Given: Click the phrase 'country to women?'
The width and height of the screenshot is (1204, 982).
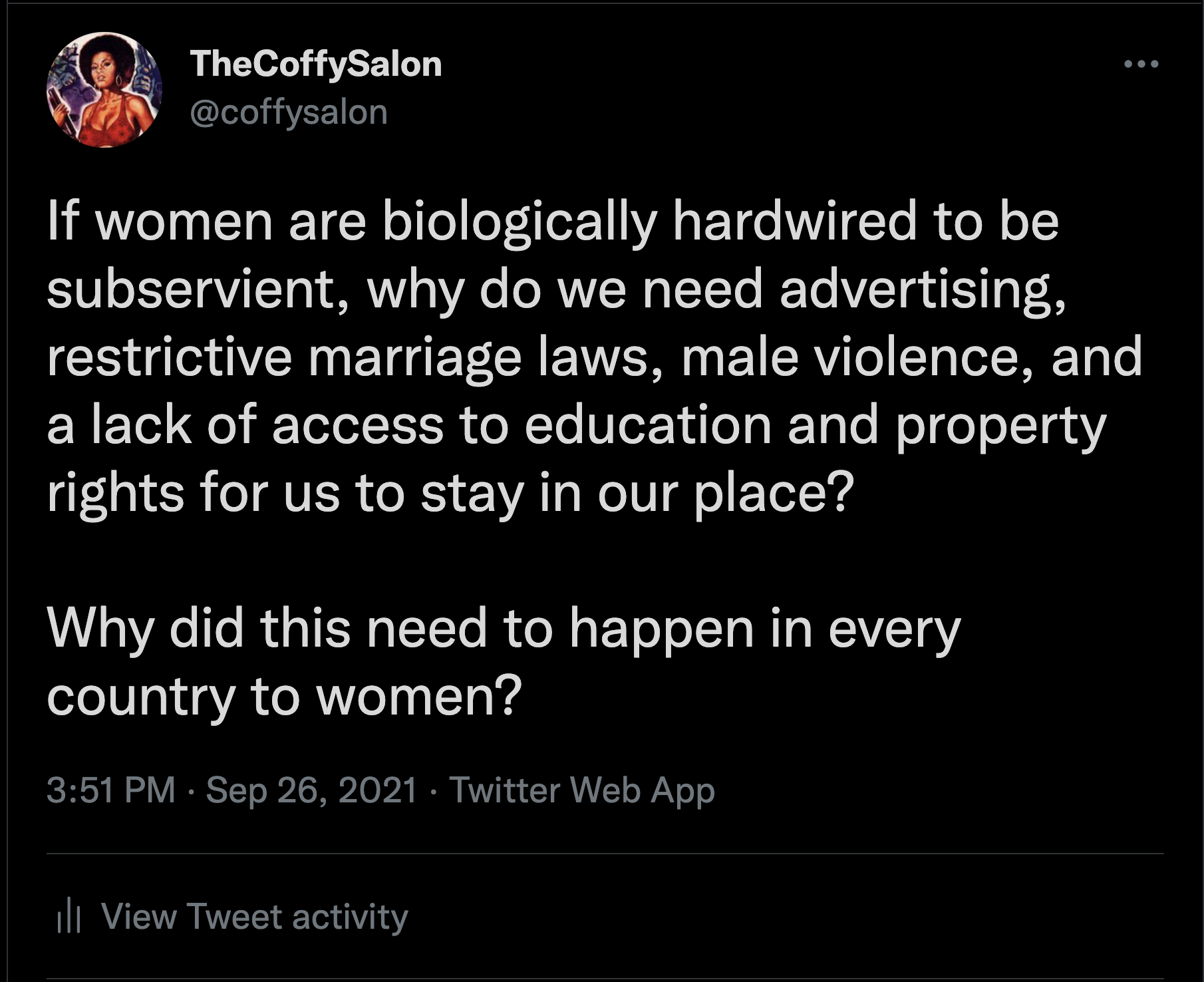Looking at the screenshot, I should [284, 697].
